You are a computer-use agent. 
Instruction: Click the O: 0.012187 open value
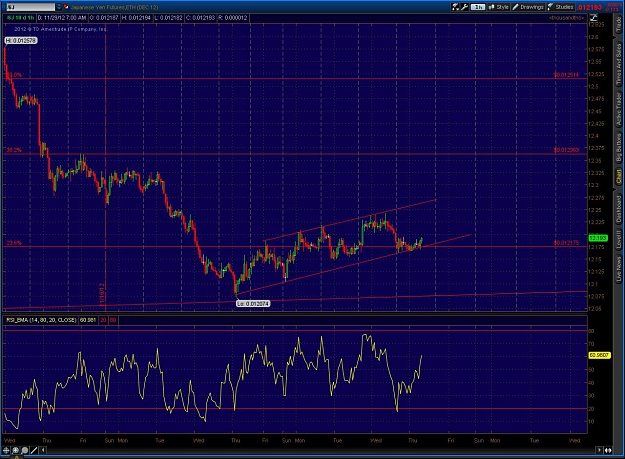[x=104, y=18]
